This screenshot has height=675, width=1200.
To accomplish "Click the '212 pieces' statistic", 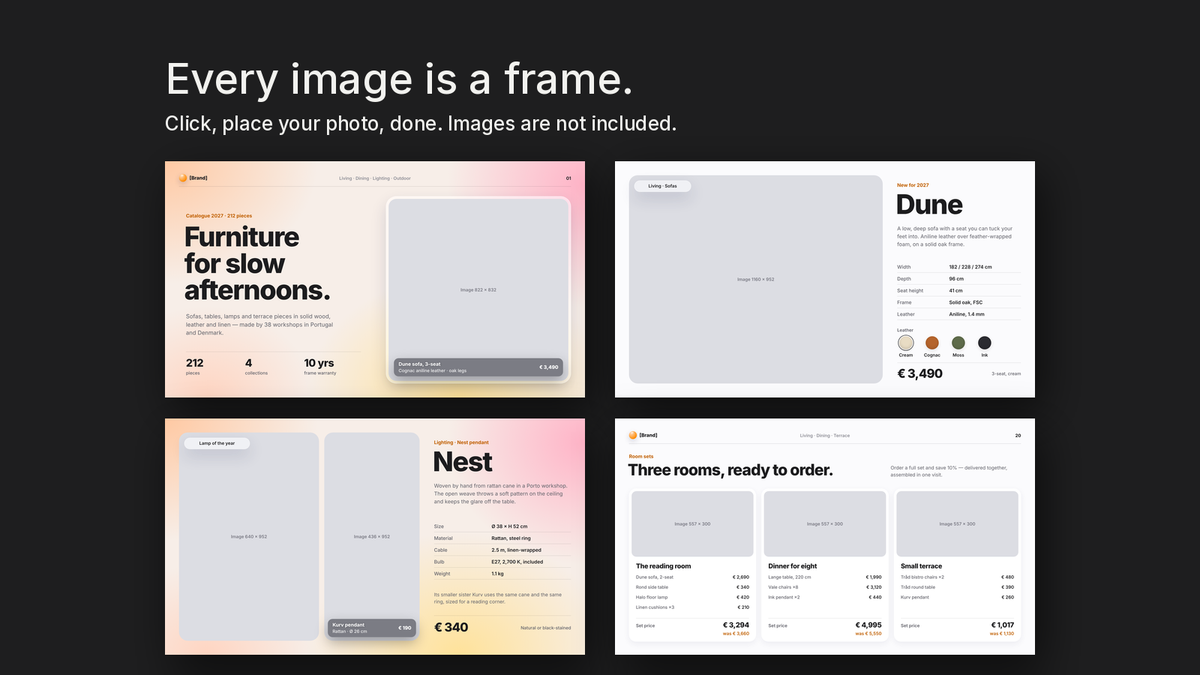I will [195, 367].
